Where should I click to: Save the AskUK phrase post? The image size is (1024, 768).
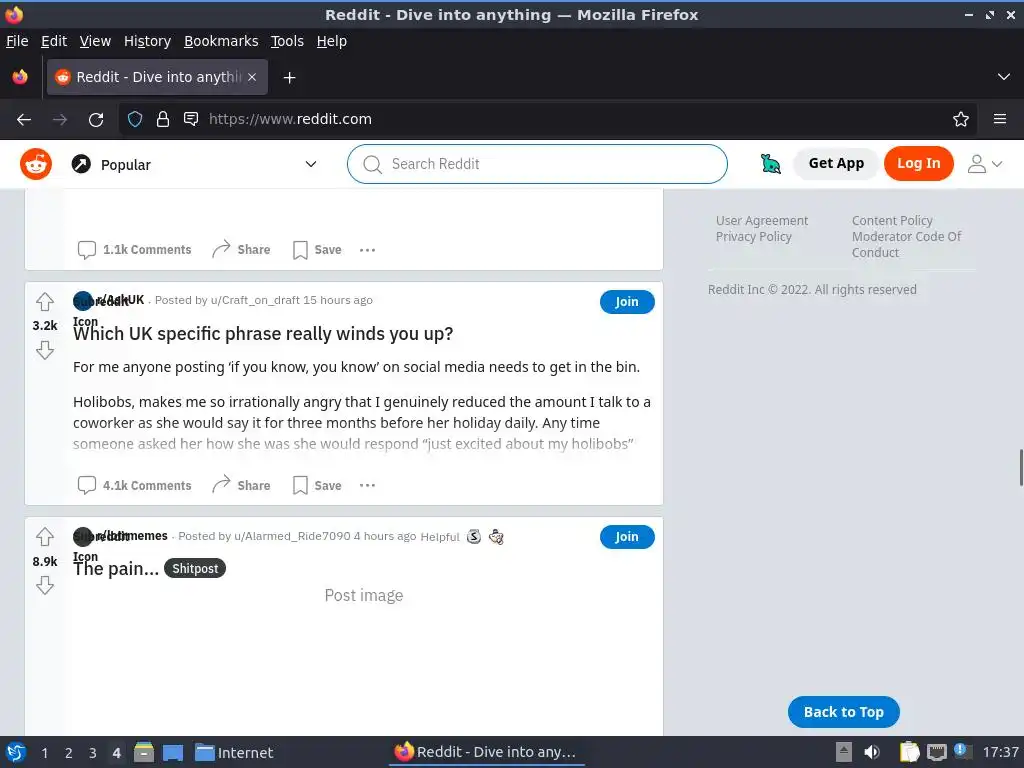coord(317,485)
